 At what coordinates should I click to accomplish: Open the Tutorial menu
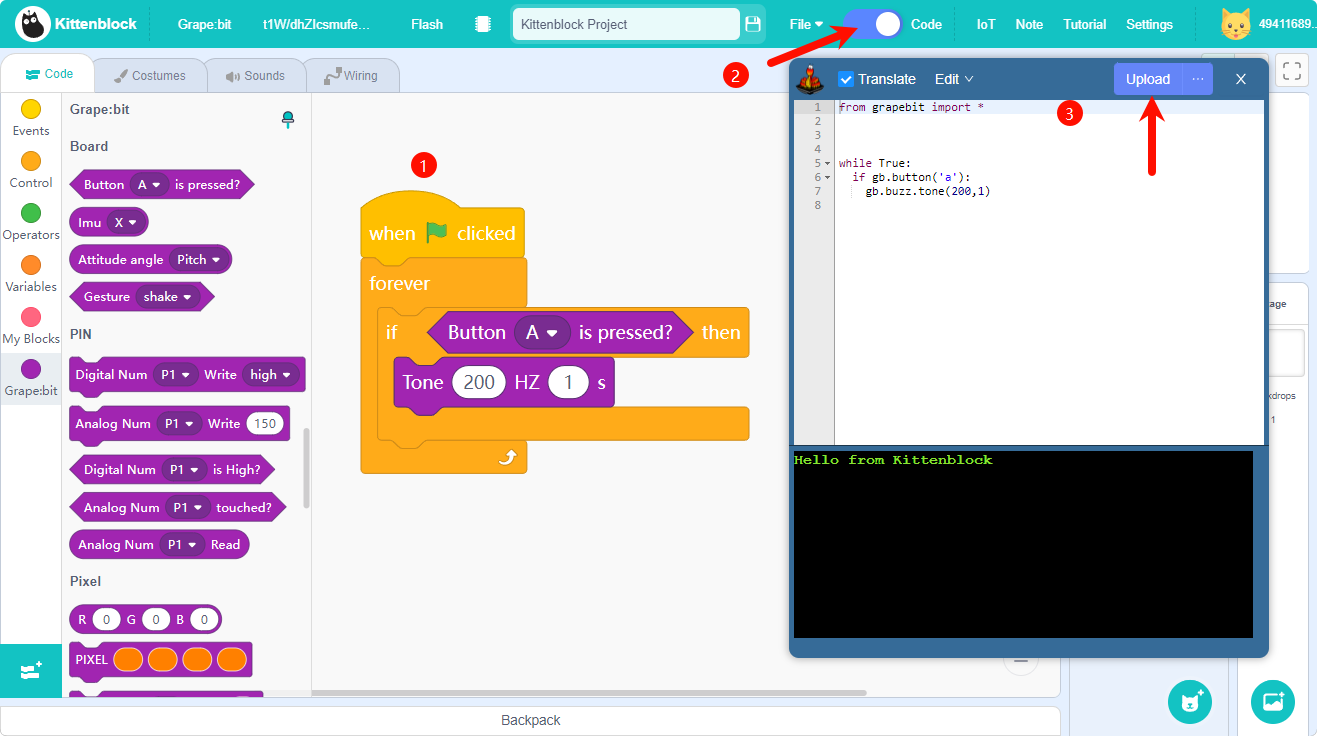[x=1084, y=24]
